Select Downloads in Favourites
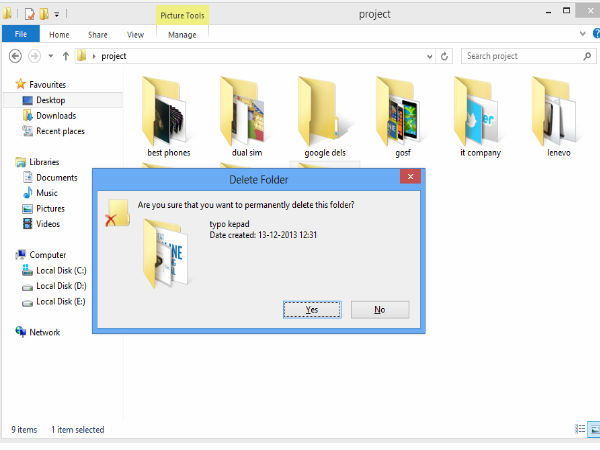600x450 pixels. click(x=55, y=116)
